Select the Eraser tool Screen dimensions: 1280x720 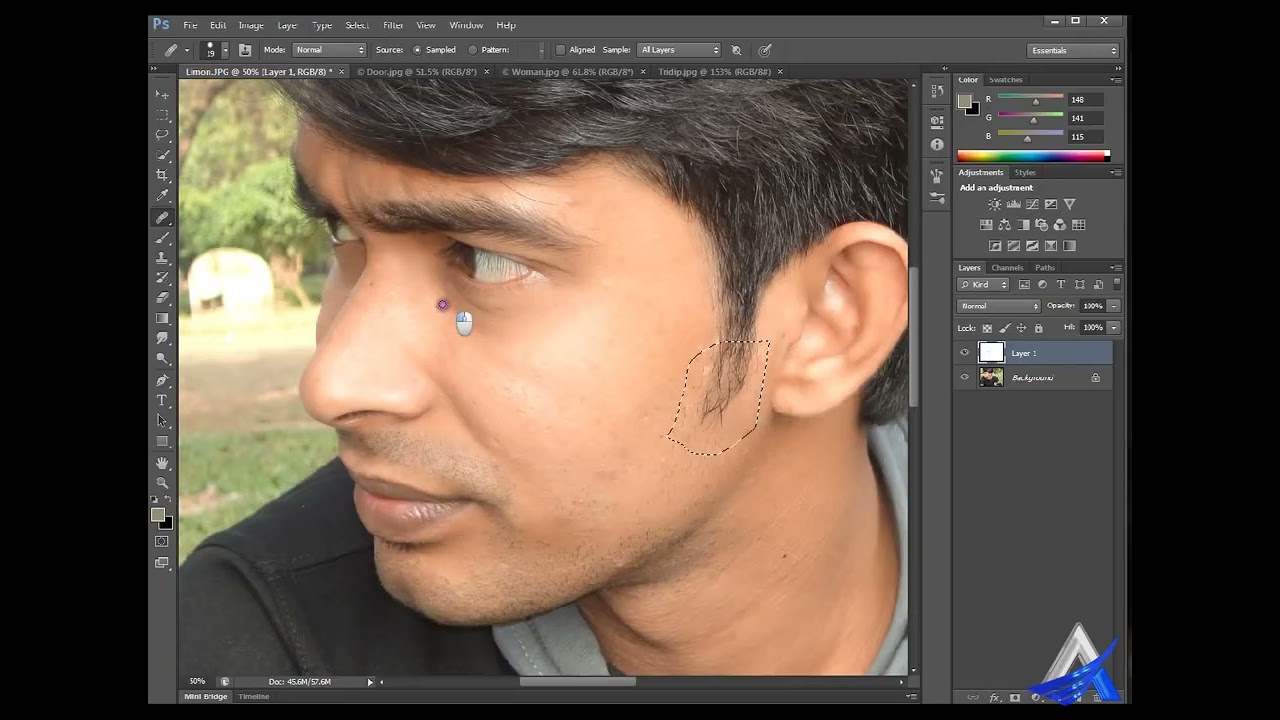point(162,298)
